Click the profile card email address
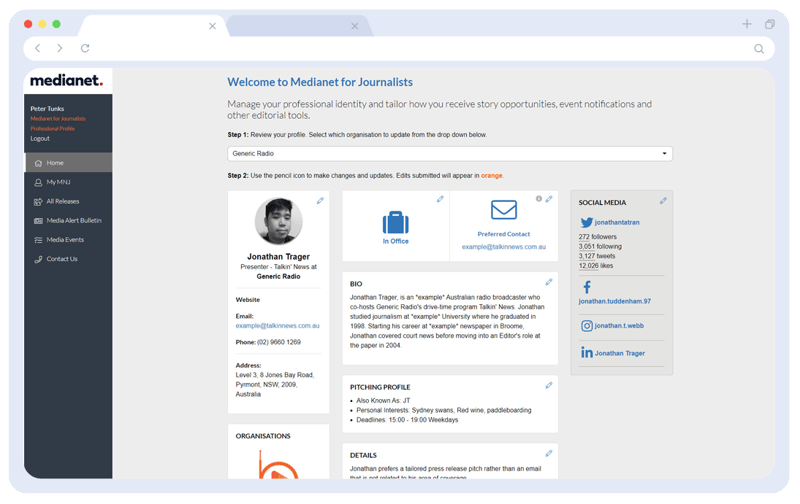Viewport: 800px width, 504px height. (x=278, y=325)
